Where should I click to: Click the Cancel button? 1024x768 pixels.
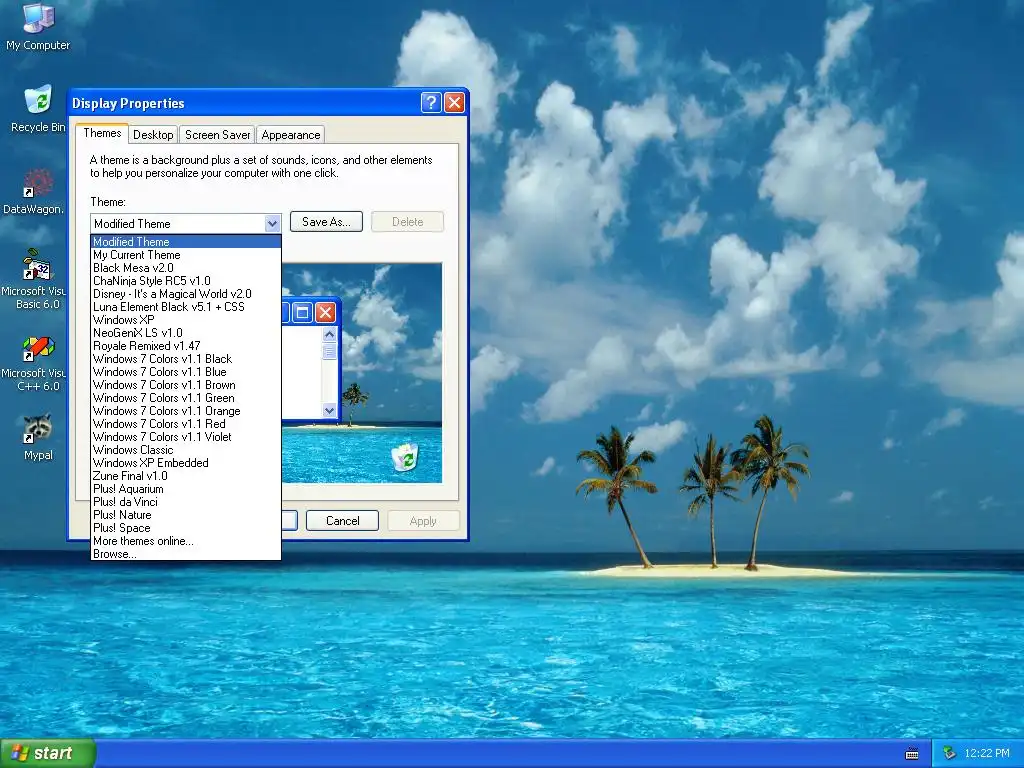click(x=342, y=520)
